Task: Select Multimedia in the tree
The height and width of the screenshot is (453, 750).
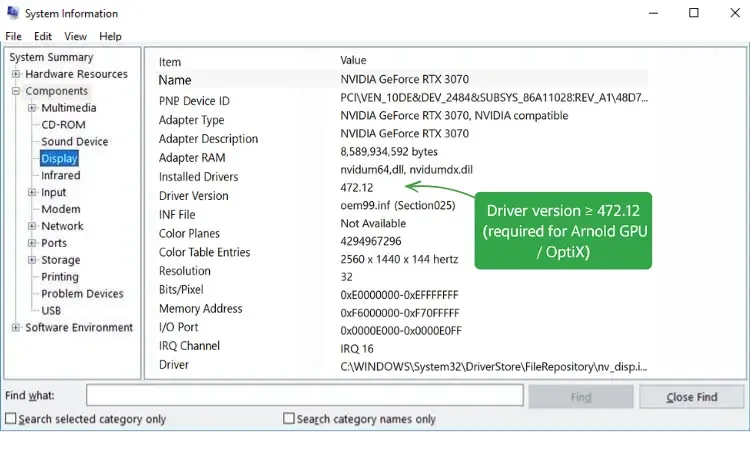Action: pyautogui.click(x=69, y=108)
